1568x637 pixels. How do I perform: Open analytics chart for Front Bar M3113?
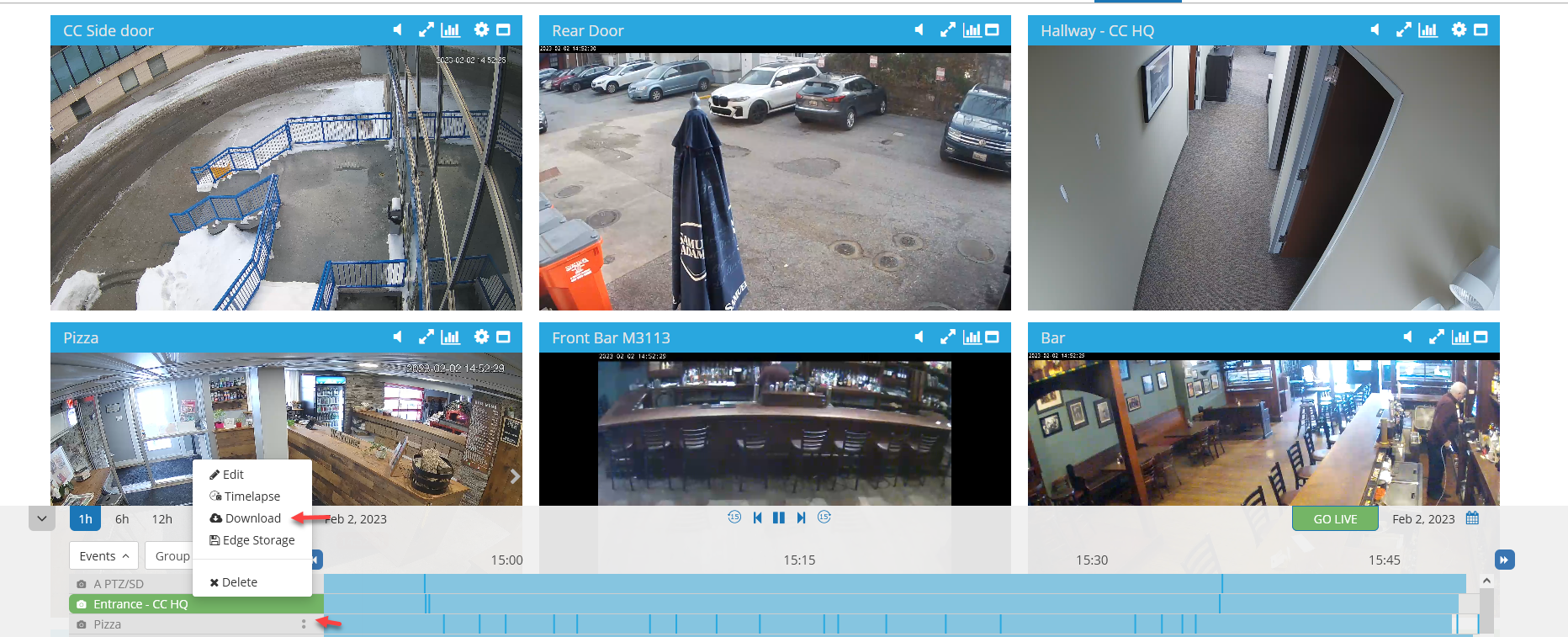972,337
